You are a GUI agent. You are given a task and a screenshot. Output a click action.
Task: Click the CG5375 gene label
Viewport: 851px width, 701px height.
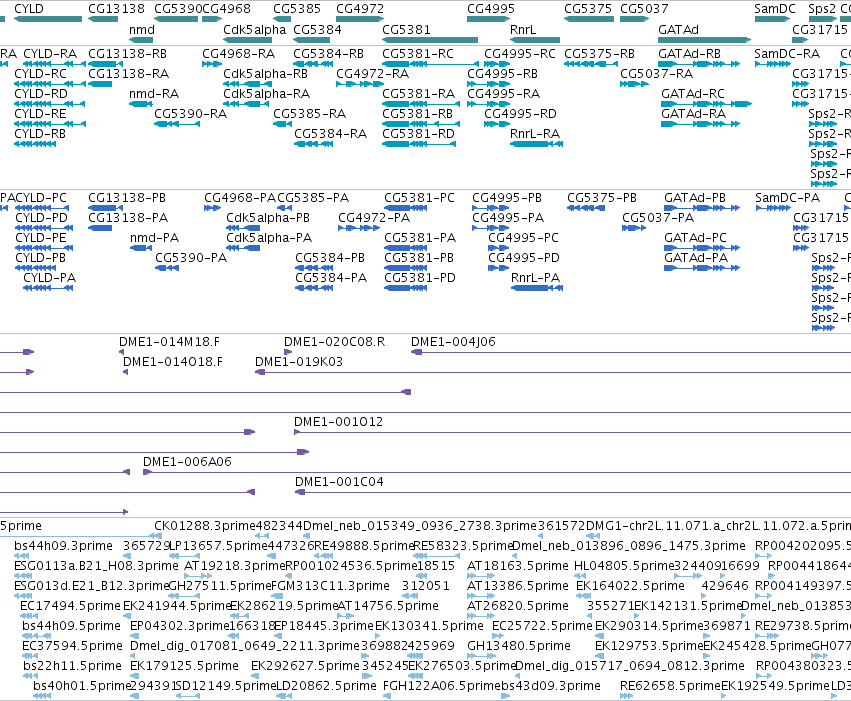point(588,9)
